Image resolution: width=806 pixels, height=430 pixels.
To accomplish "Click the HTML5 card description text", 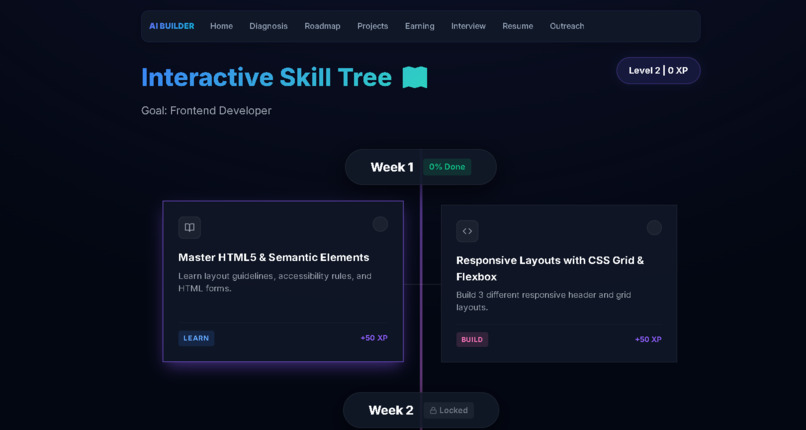I will coord(274,282).
